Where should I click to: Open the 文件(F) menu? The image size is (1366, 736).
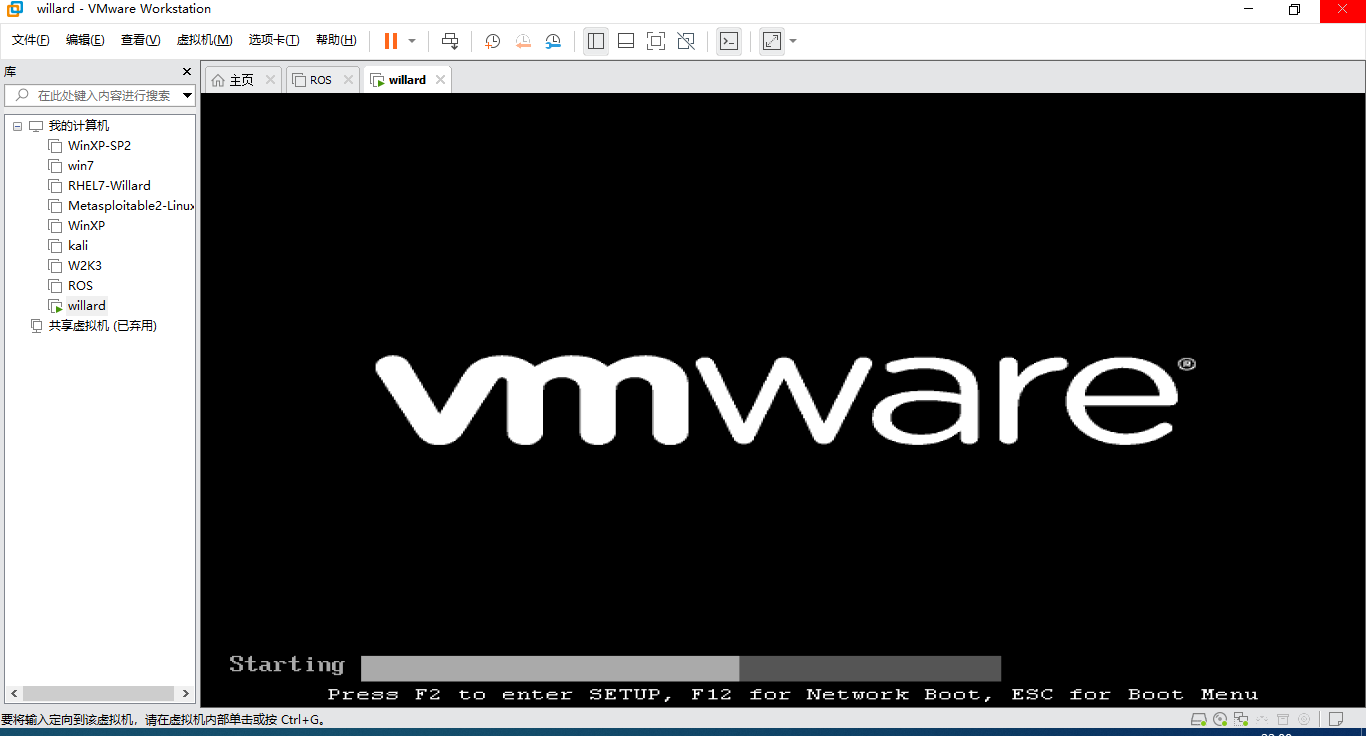(31, 40)
